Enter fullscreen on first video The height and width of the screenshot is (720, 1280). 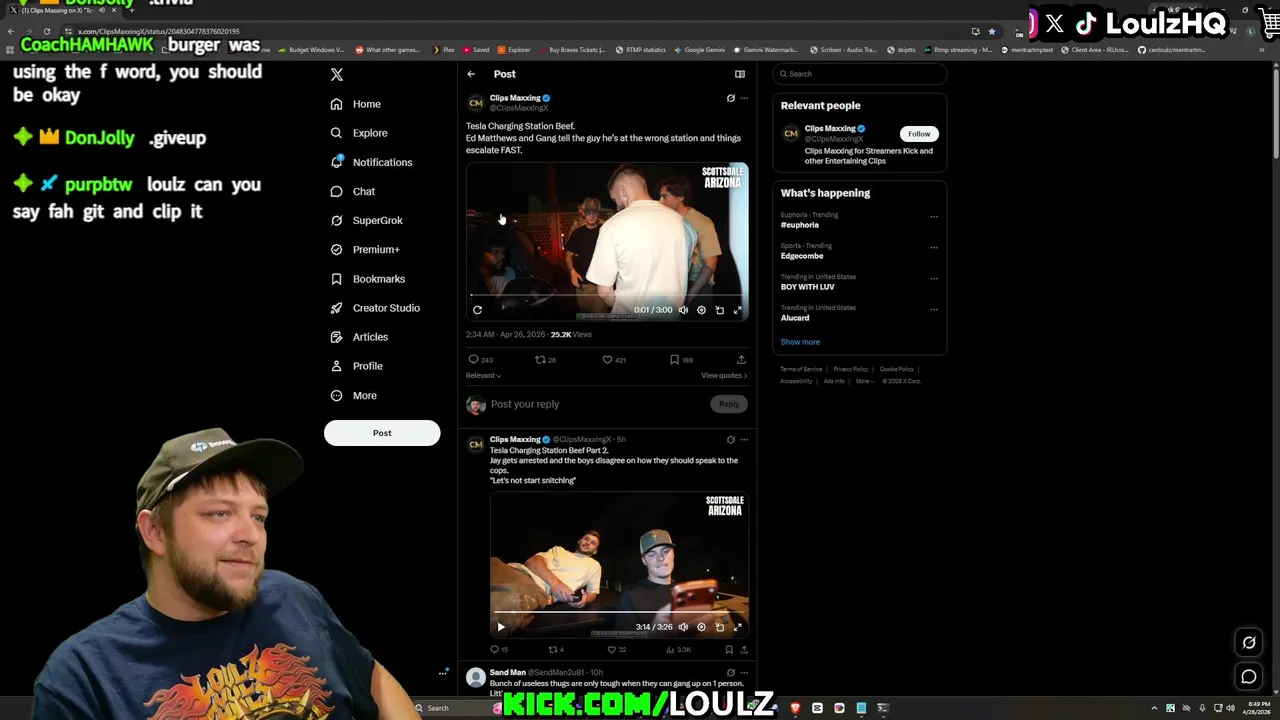point(738,310)
